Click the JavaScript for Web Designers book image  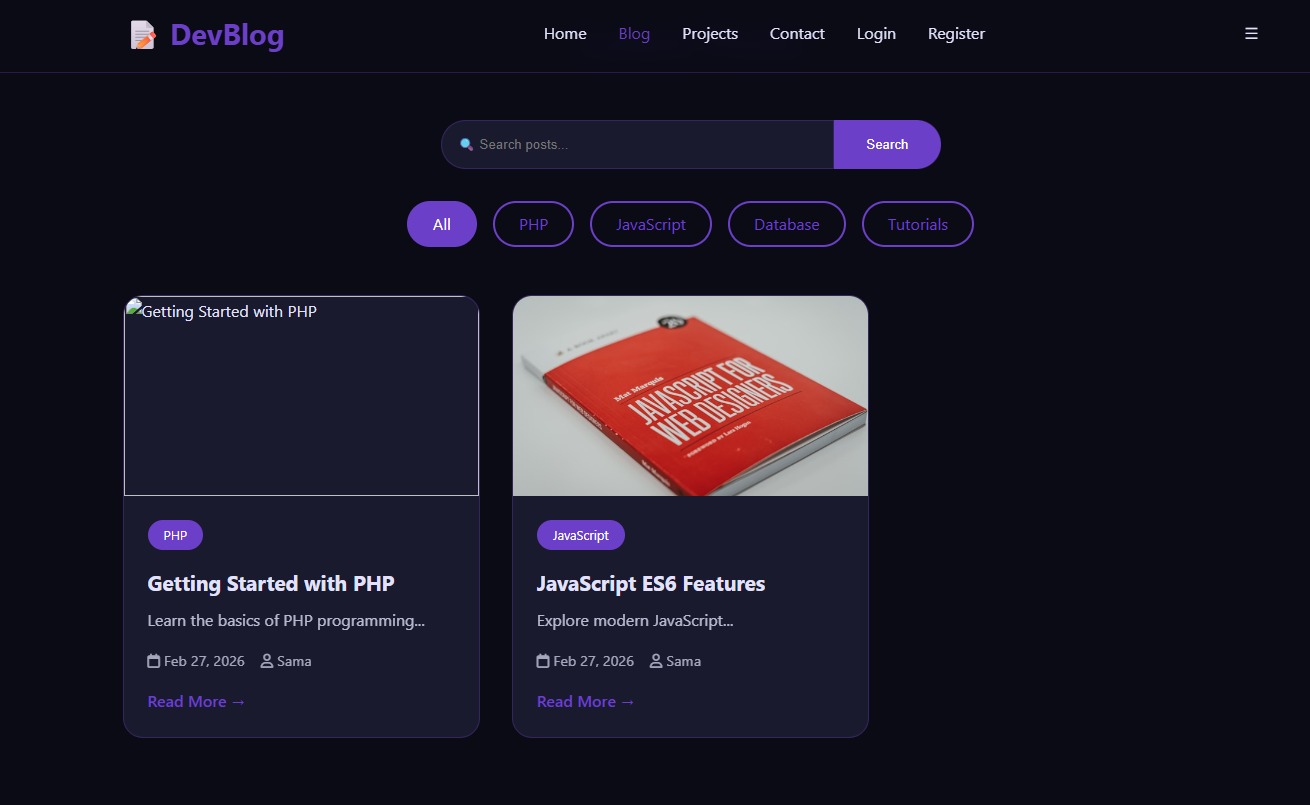[x=689, y=395]
